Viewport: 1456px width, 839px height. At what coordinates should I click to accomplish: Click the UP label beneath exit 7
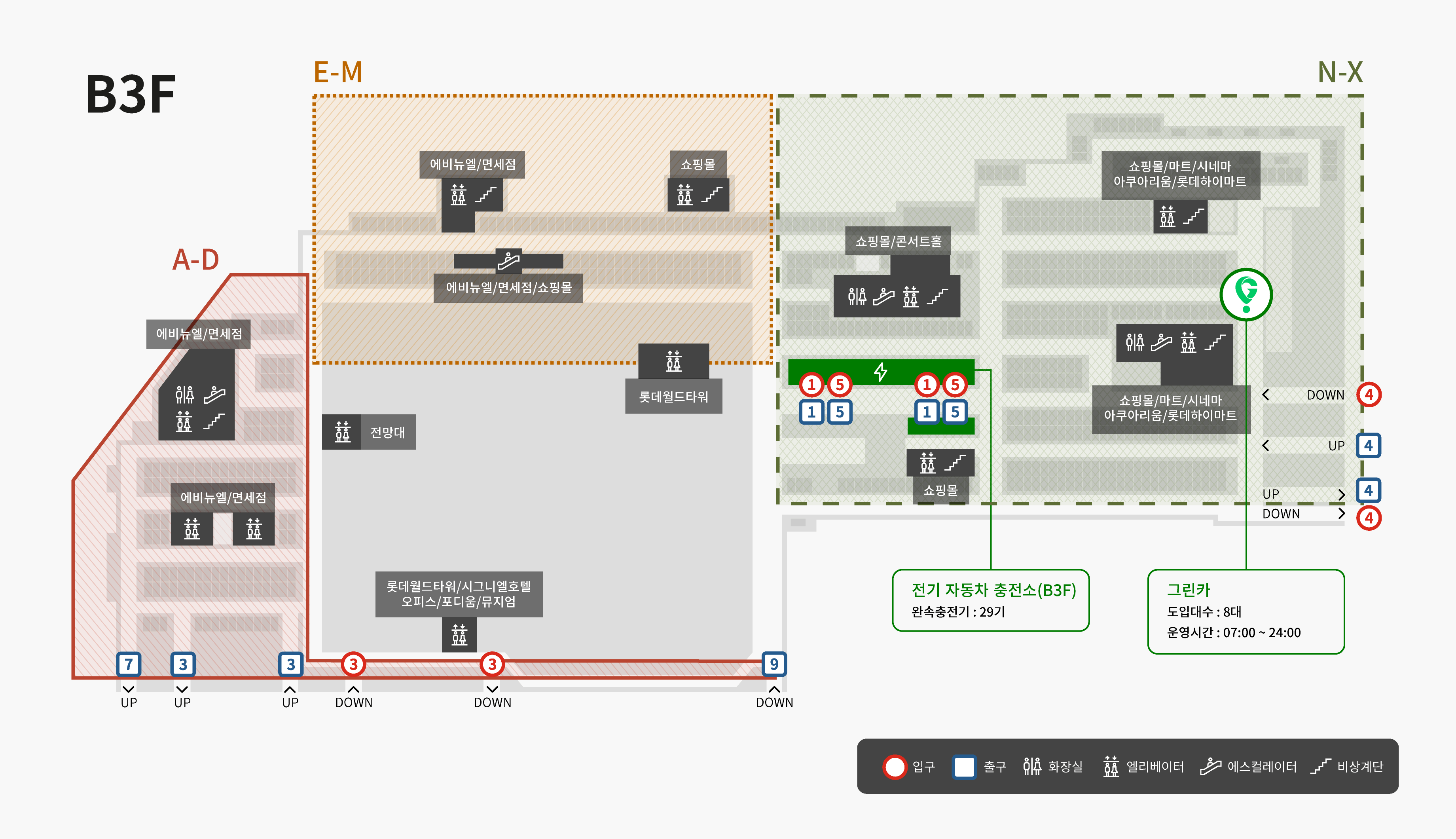[x=129, y=703]
